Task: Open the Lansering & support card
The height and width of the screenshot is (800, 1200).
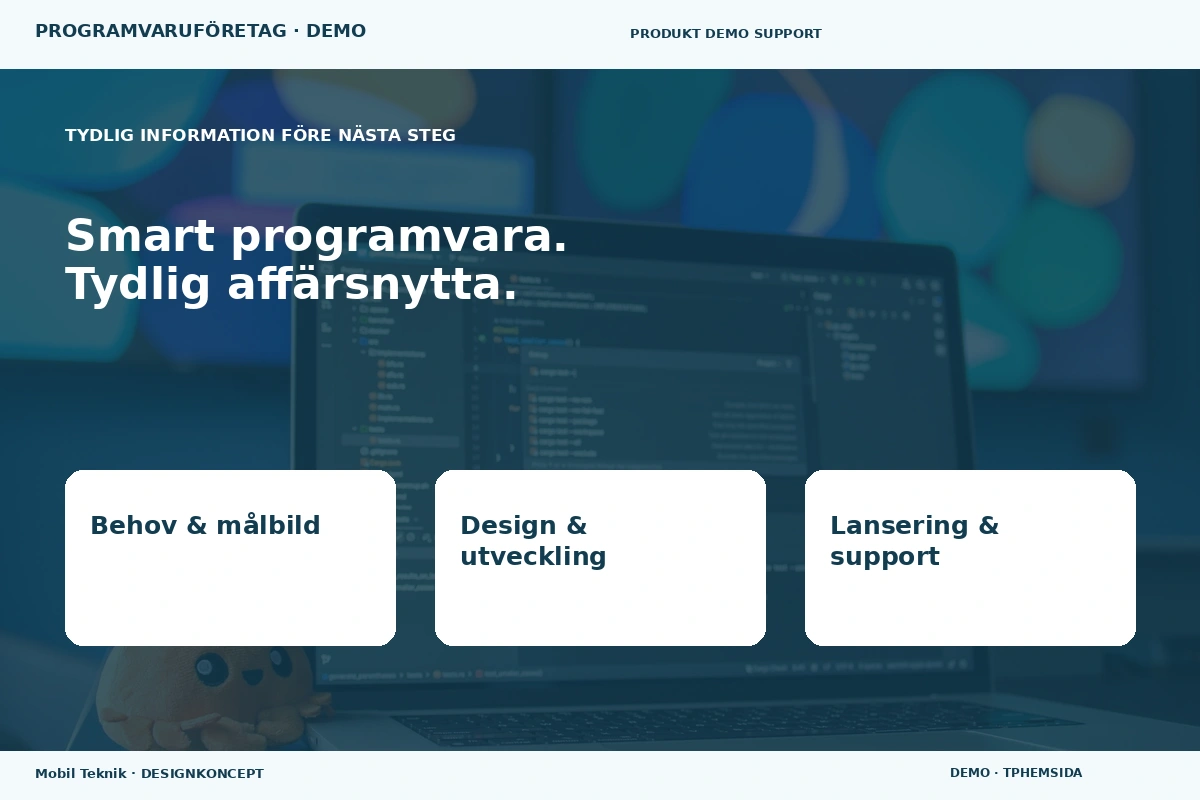Action: pos(970,558)
